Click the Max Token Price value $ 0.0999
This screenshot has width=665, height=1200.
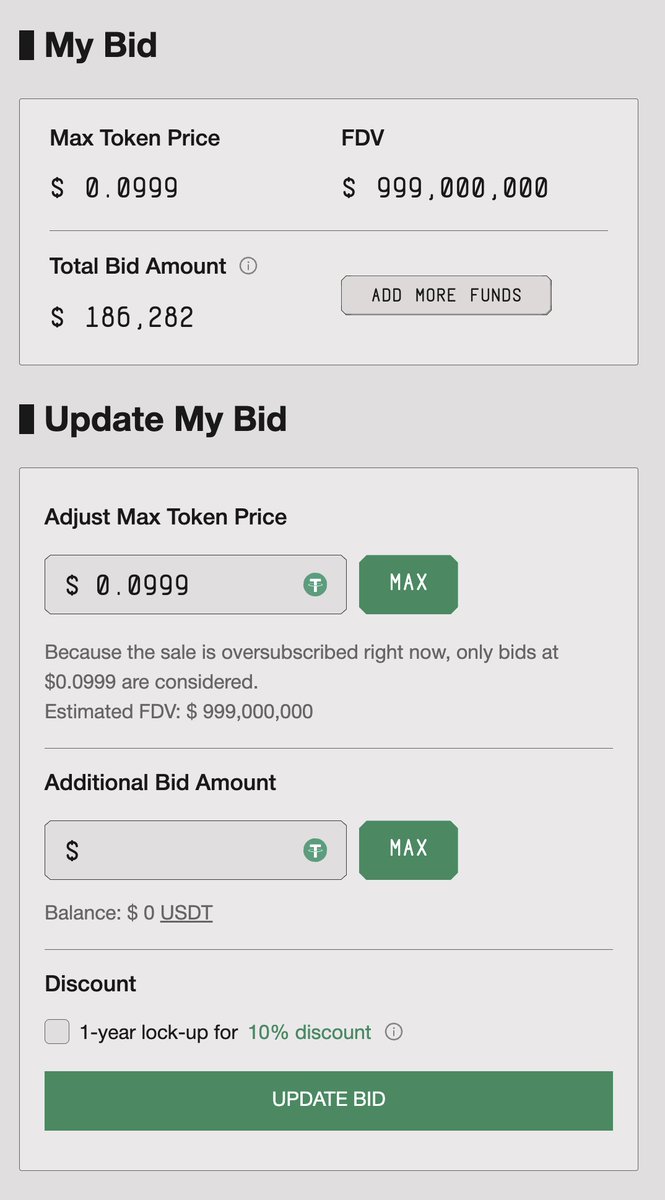pyautogui.click(x=114, y=188)
